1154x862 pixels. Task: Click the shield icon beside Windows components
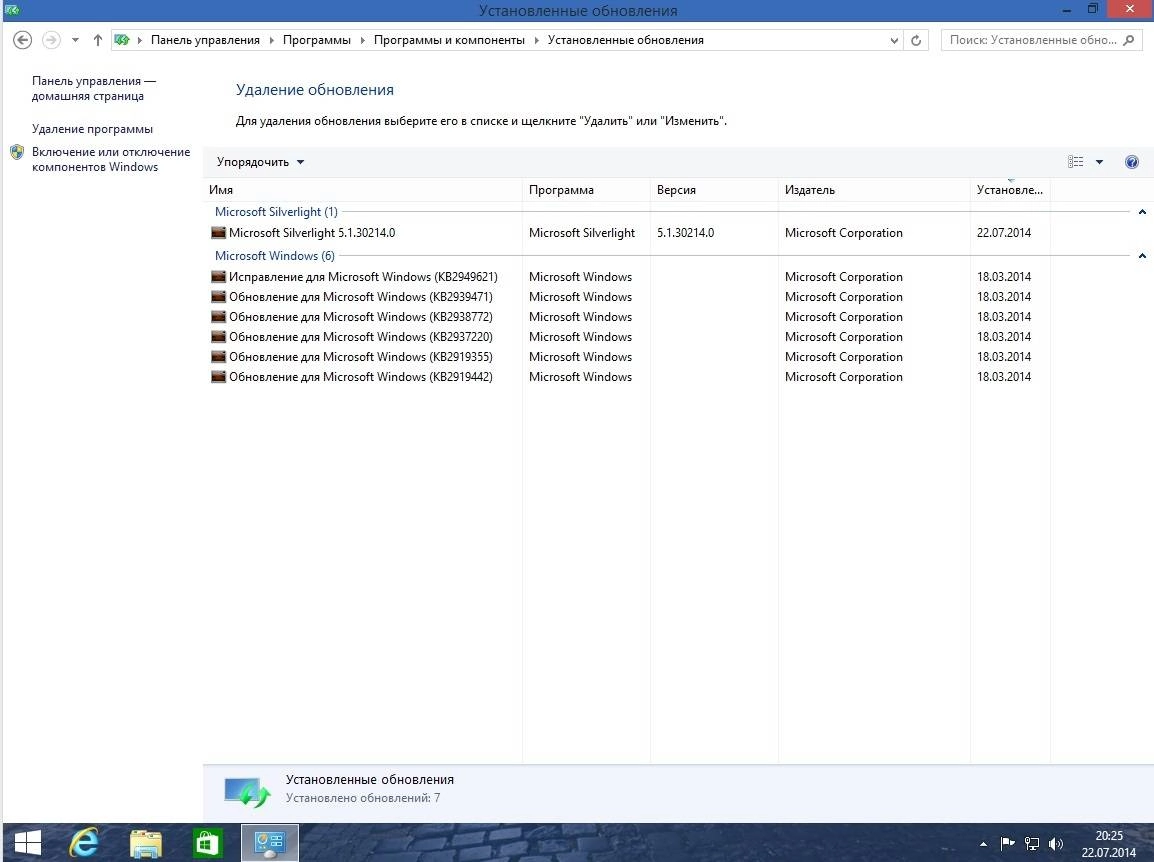(x=17, y=152)
